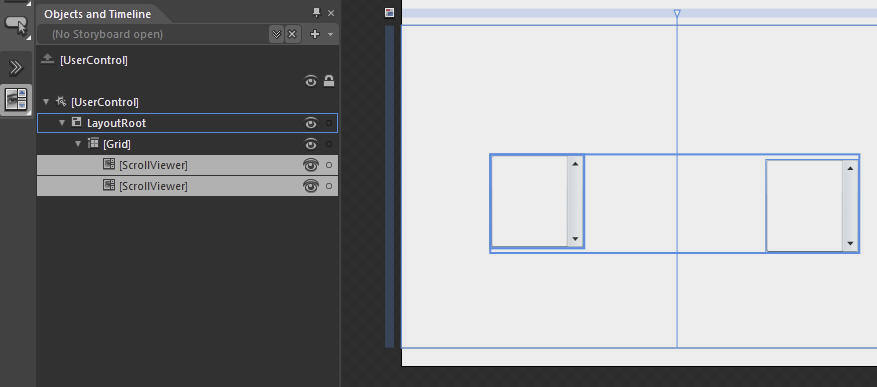This screenshot has height=387, width=877.
Task: Click the dark row ruler bar beside artboard
Action: (x=390, y=186)
